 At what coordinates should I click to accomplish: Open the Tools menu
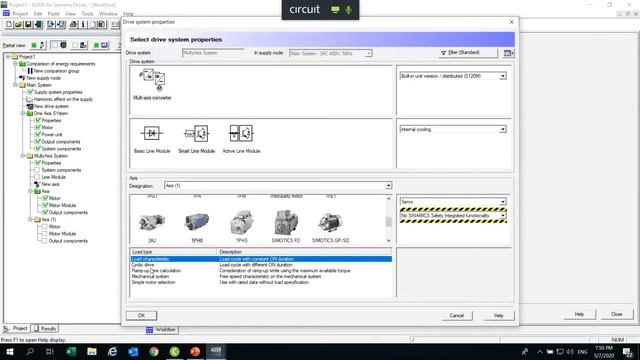(87, 14)
